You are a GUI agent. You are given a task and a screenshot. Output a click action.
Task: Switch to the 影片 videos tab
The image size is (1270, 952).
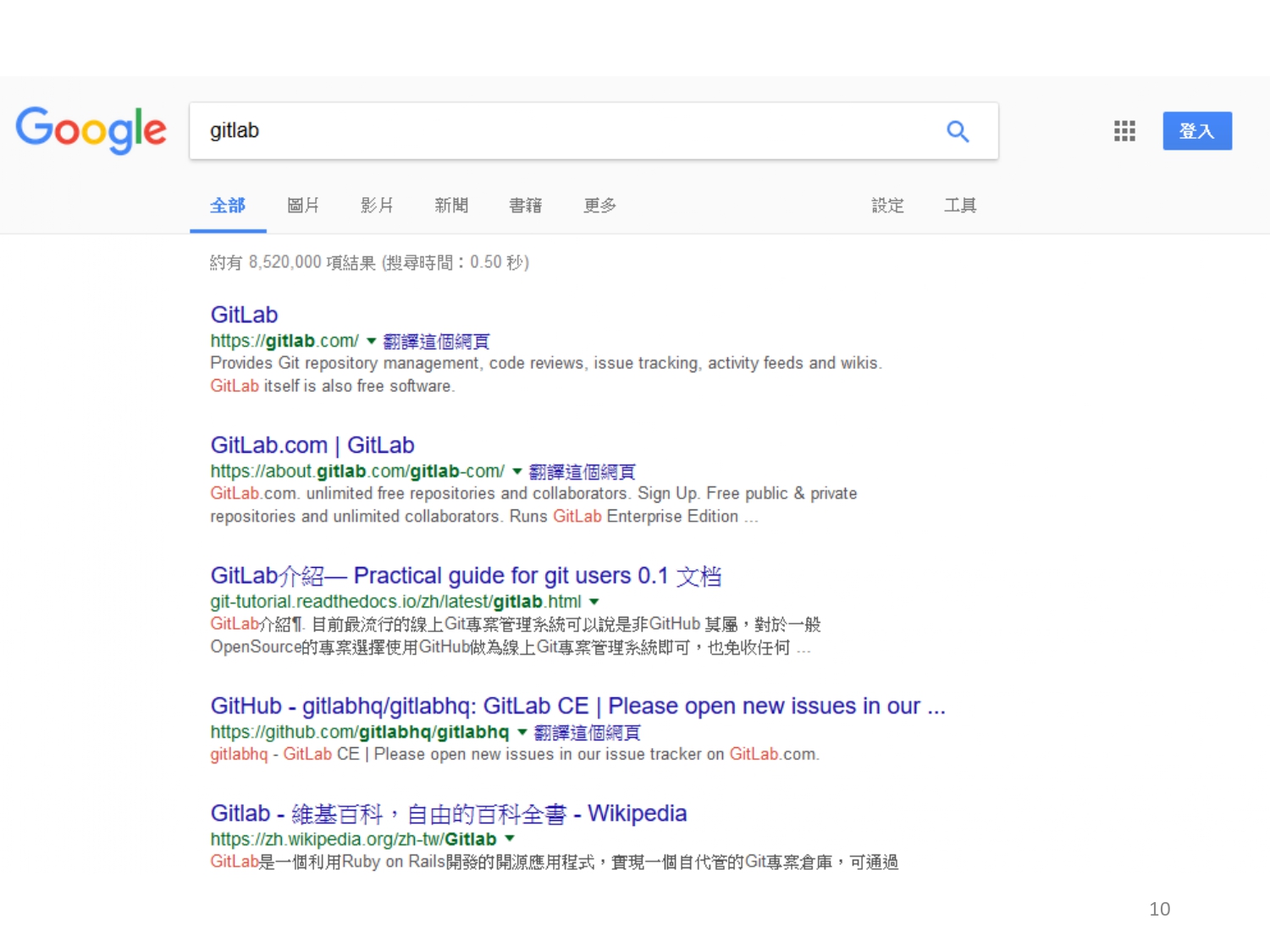point(377,206)
